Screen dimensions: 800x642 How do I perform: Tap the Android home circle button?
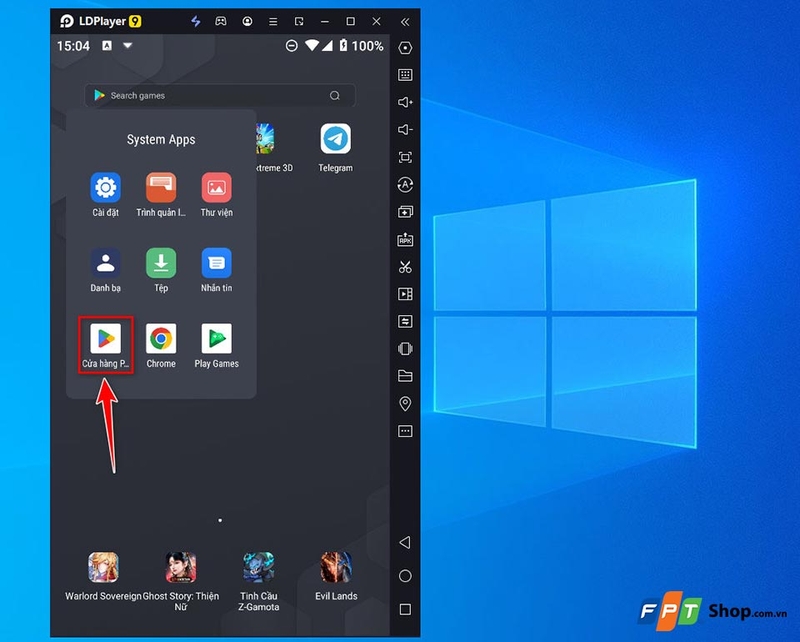point(405,576)
